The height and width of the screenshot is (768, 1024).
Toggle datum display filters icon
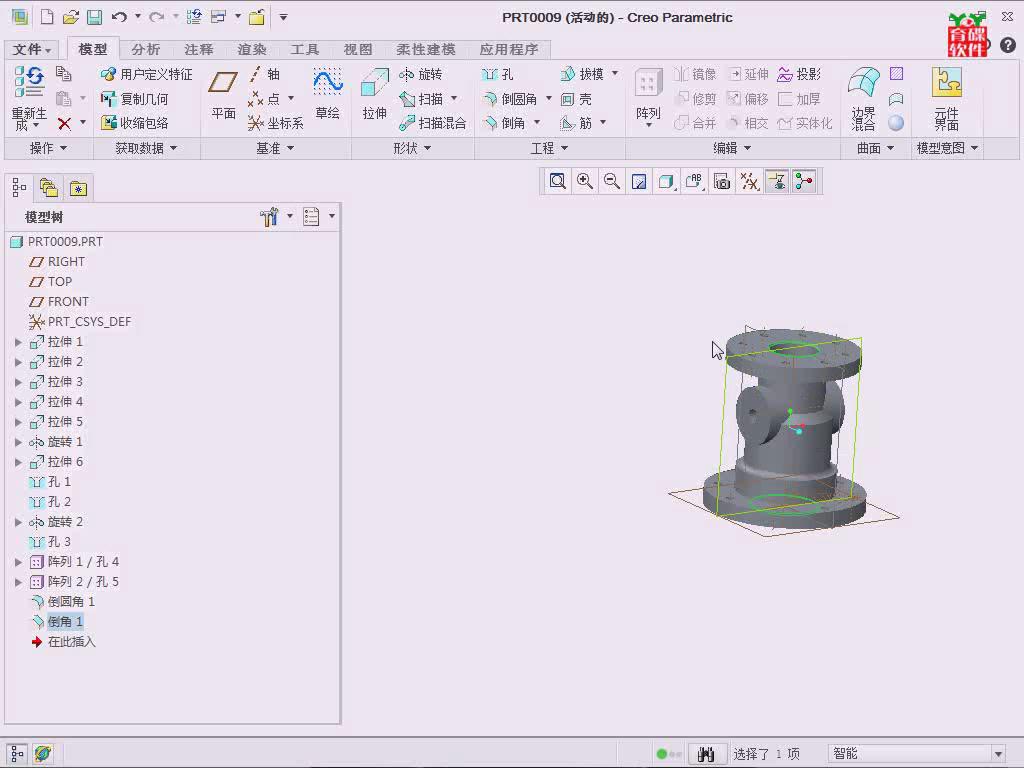[749, 181]
